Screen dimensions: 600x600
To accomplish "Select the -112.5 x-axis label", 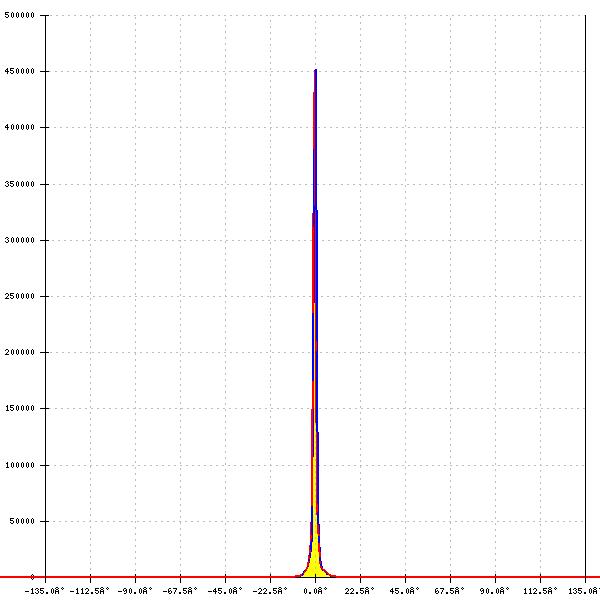I will pyautogui.click(x=90, y=591).
